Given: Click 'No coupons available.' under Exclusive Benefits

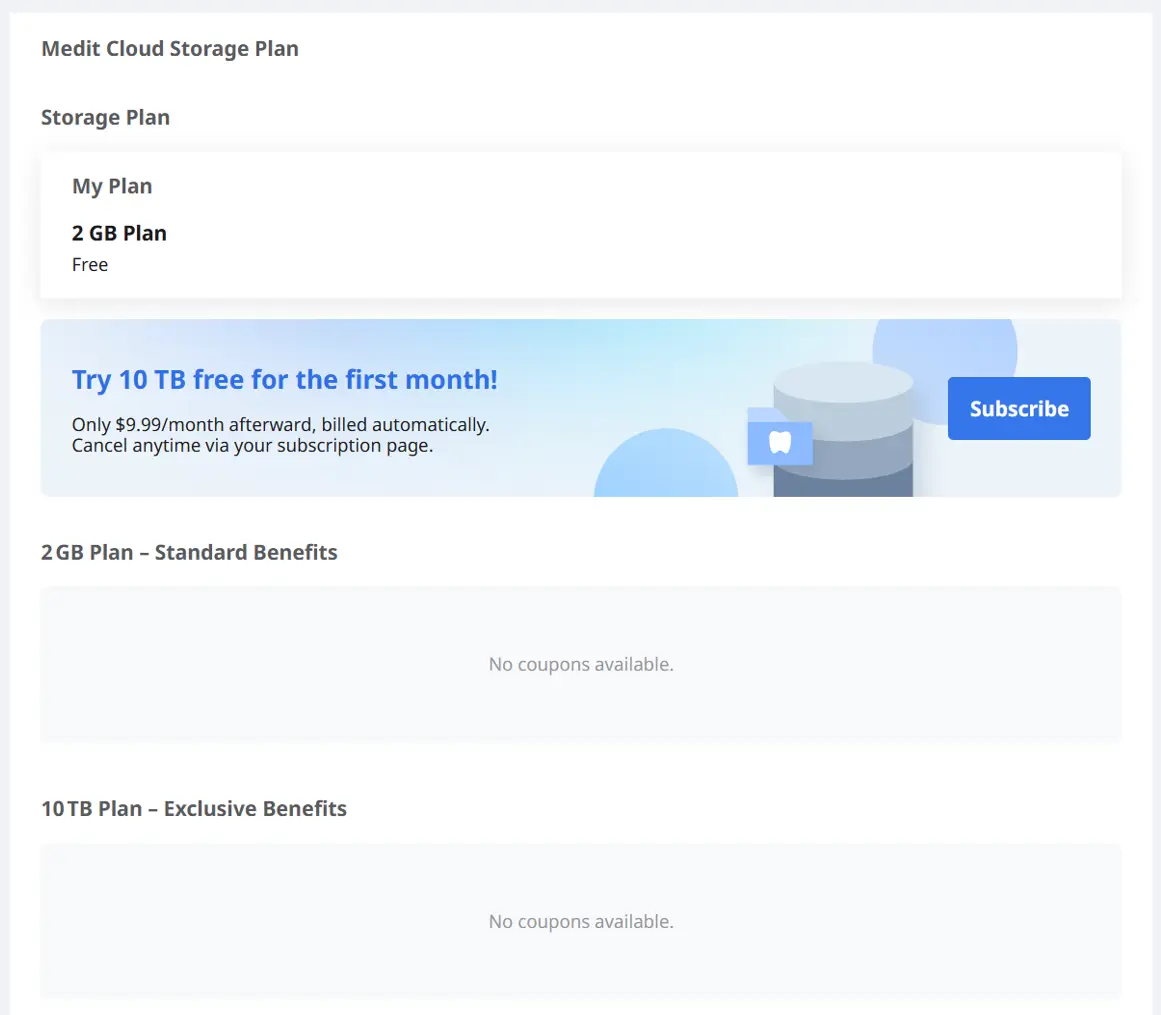Looking at the screenshot, I should pyautogui.click(x=581, y=921).
